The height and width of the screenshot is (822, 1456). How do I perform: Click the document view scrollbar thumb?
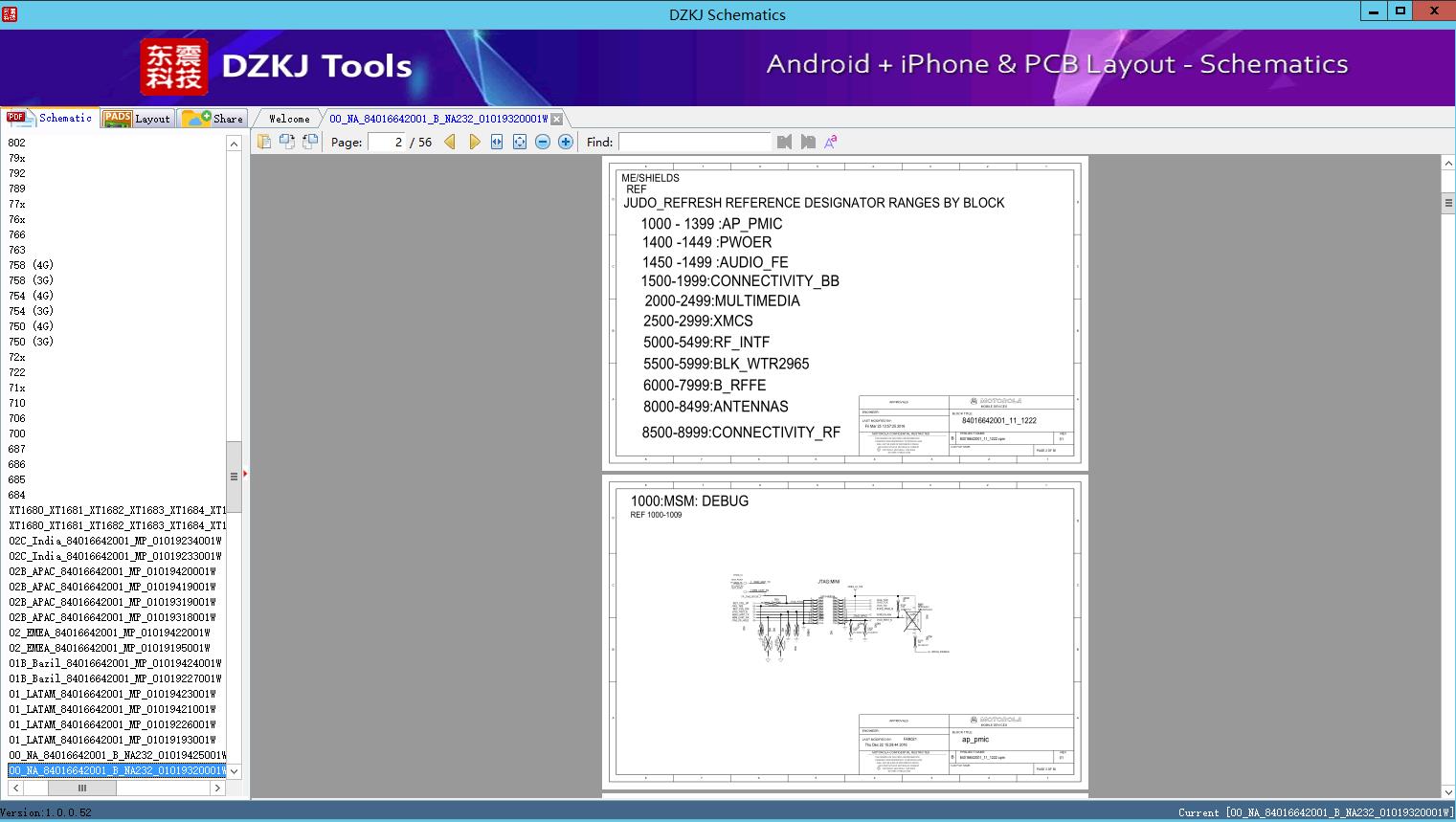pyautogui.click(x=1448, y=204)
